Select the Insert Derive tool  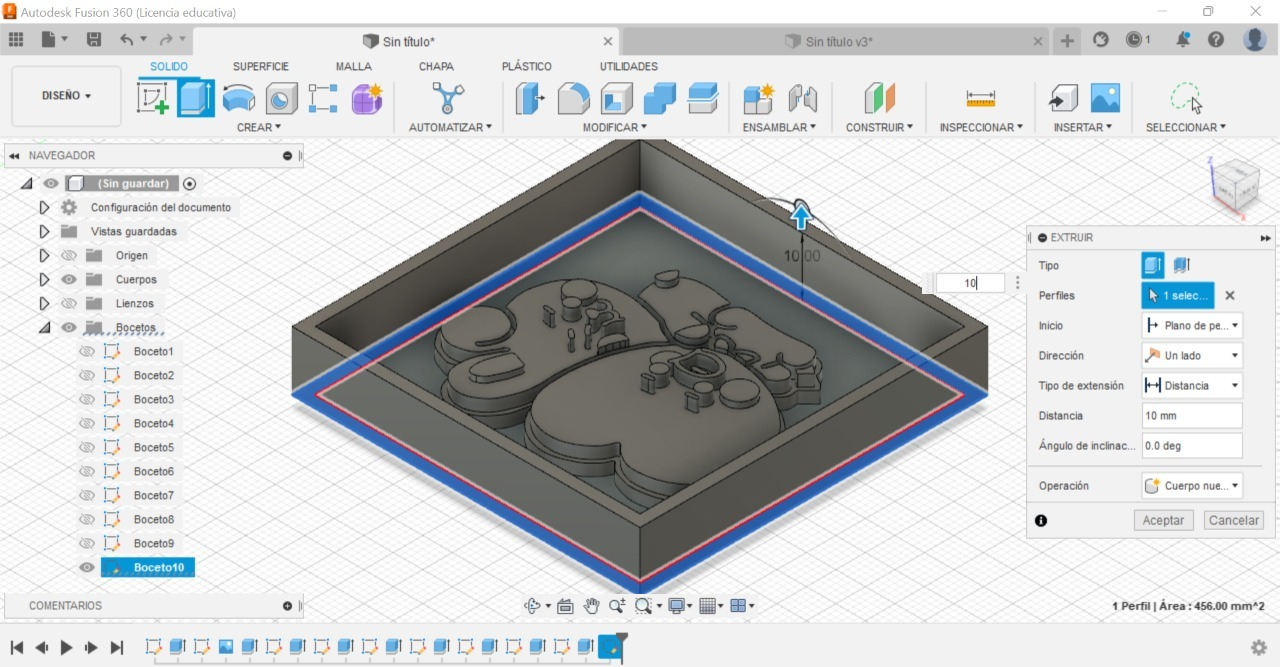tap(1062, 98)
